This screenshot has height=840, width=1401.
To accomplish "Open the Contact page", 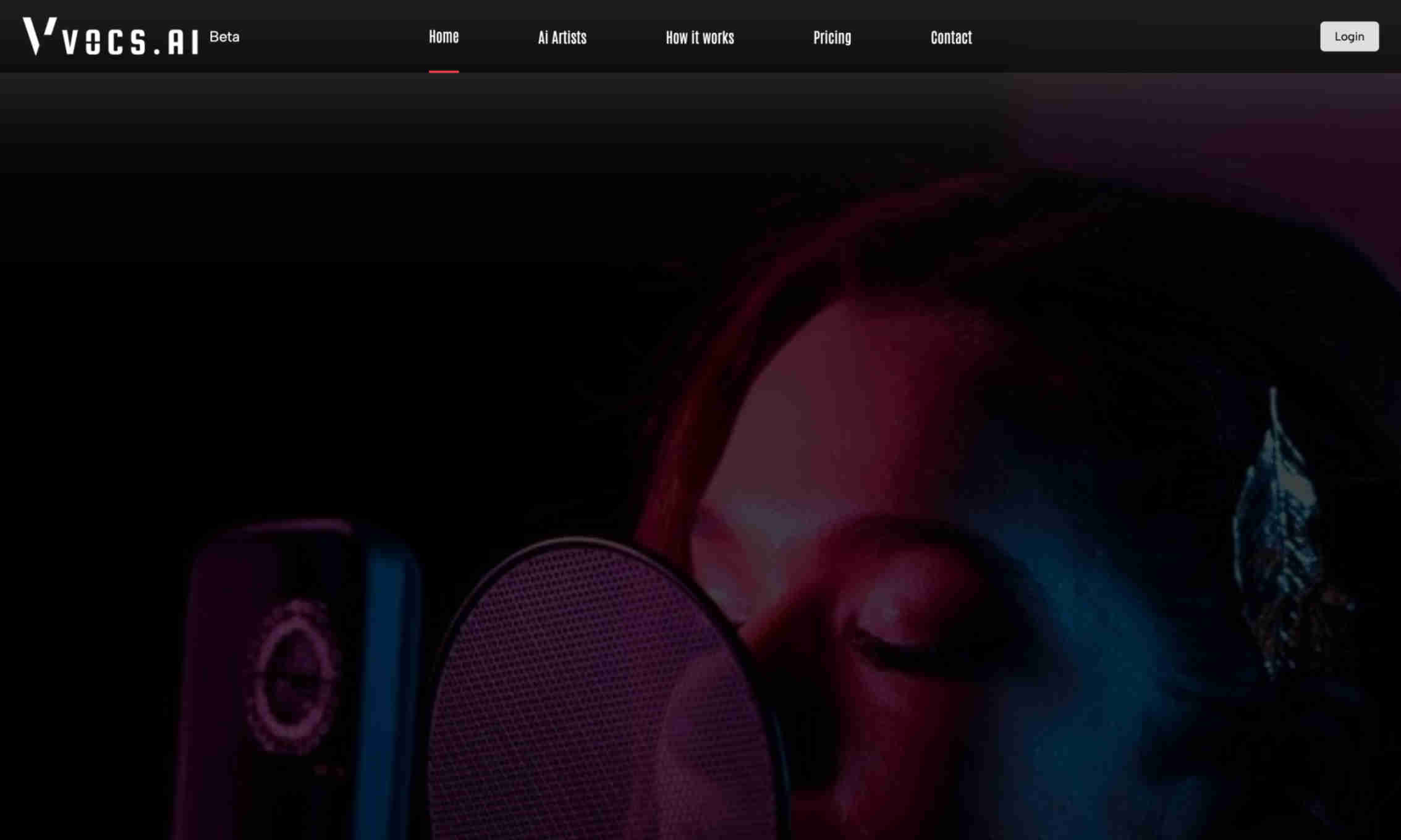I will click(951, 38).
